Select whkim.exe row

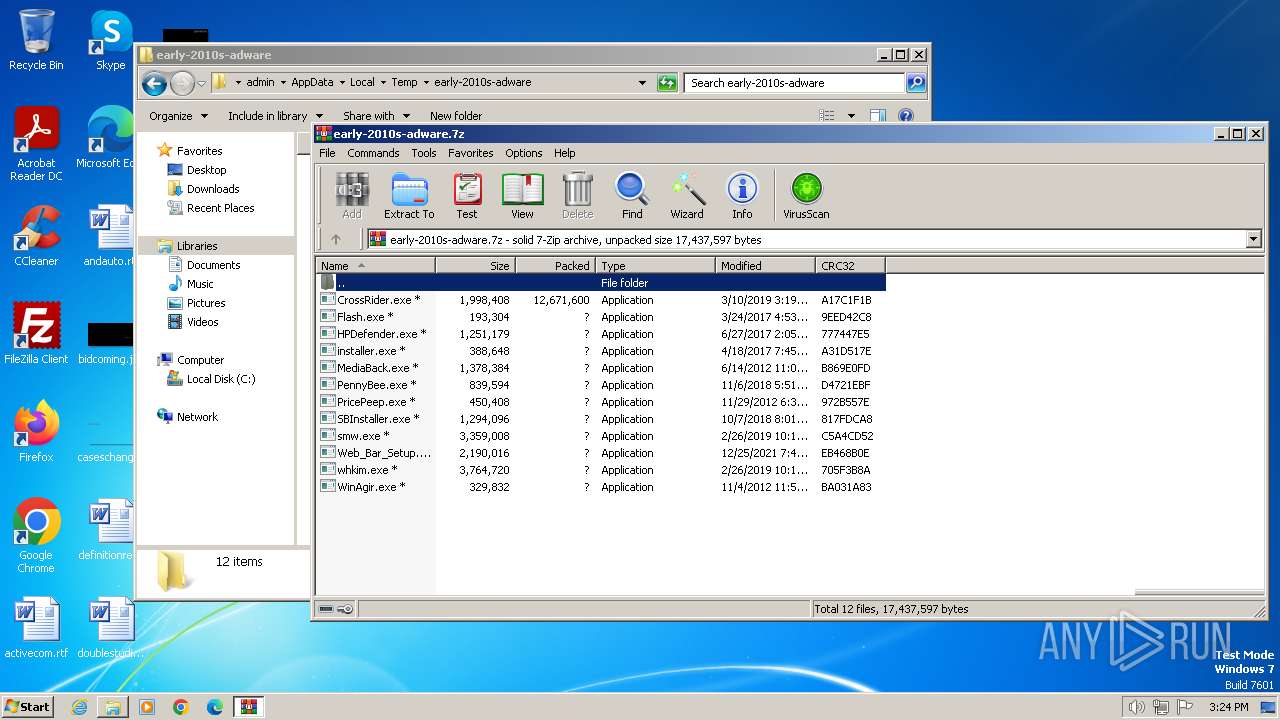point(601,470)
